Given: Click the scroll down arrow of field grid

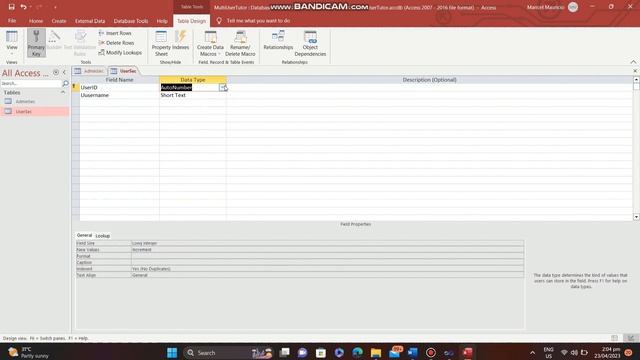Looking at the screenshot, I should pyautogui.click(x=636, y=217).
